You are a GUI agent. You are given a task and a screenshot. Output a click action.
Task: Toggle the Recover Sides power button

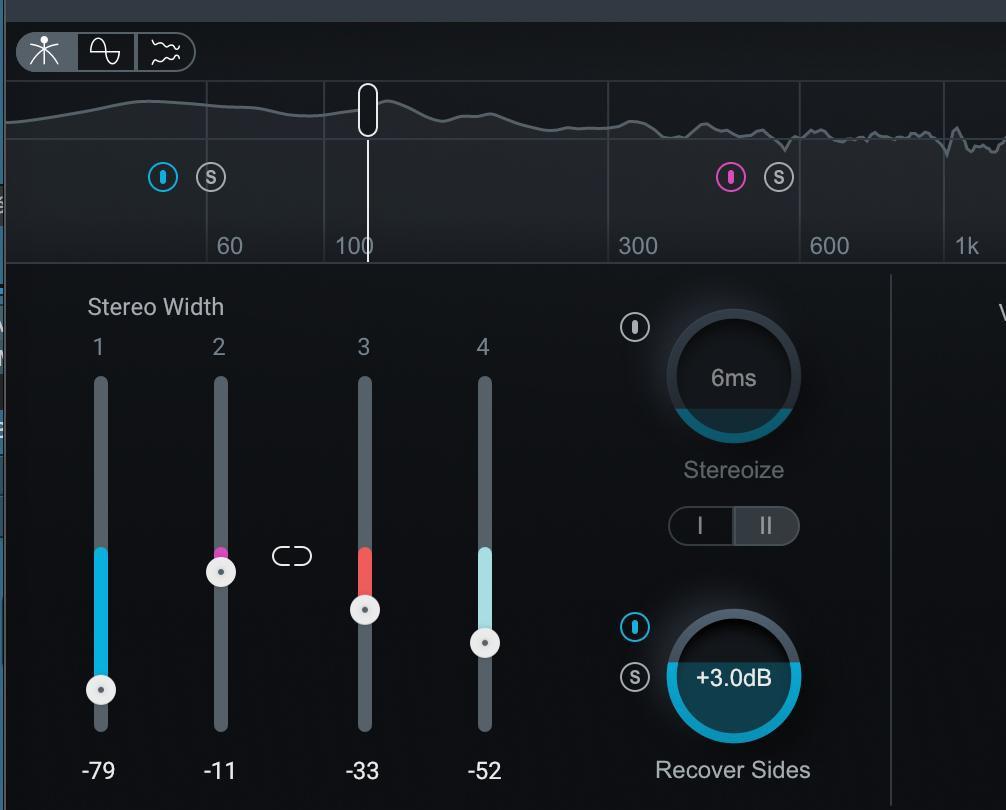[635, 627]
